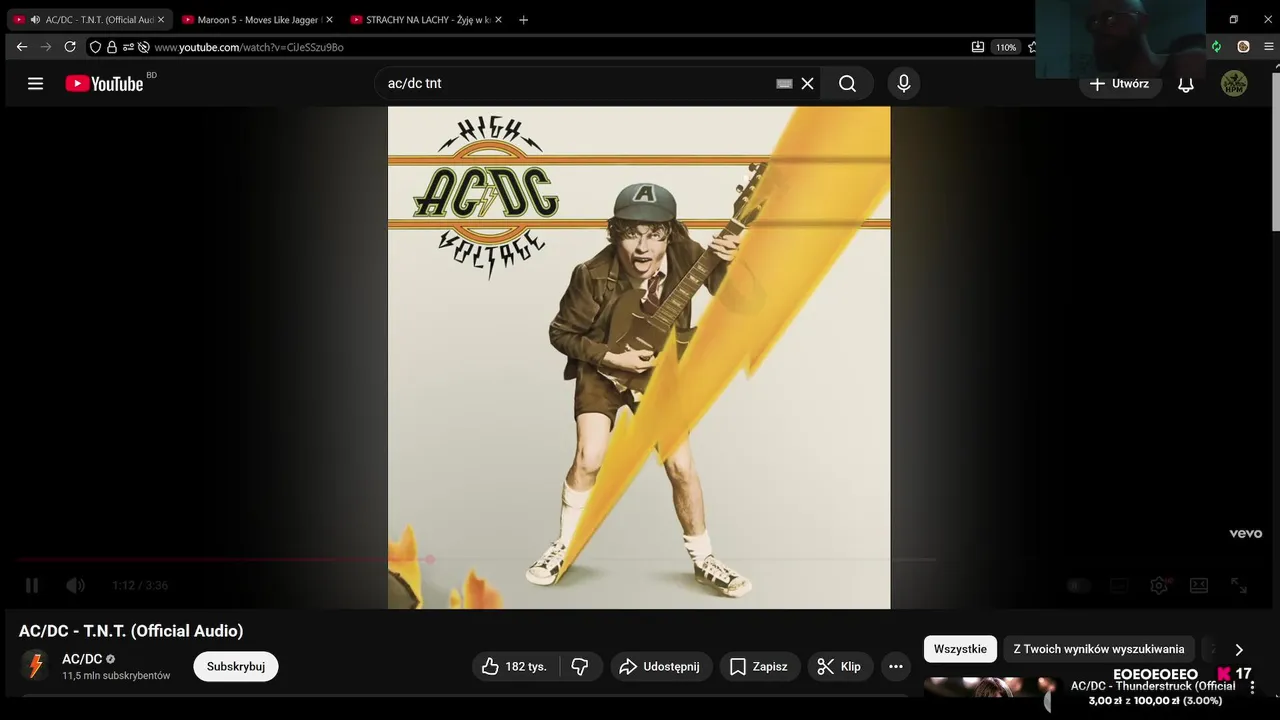Close the Maroon 5 tab
Image resolution: width=1280 pixels, height=720 pixels.
pyautogui.click(x=330, y=20)
